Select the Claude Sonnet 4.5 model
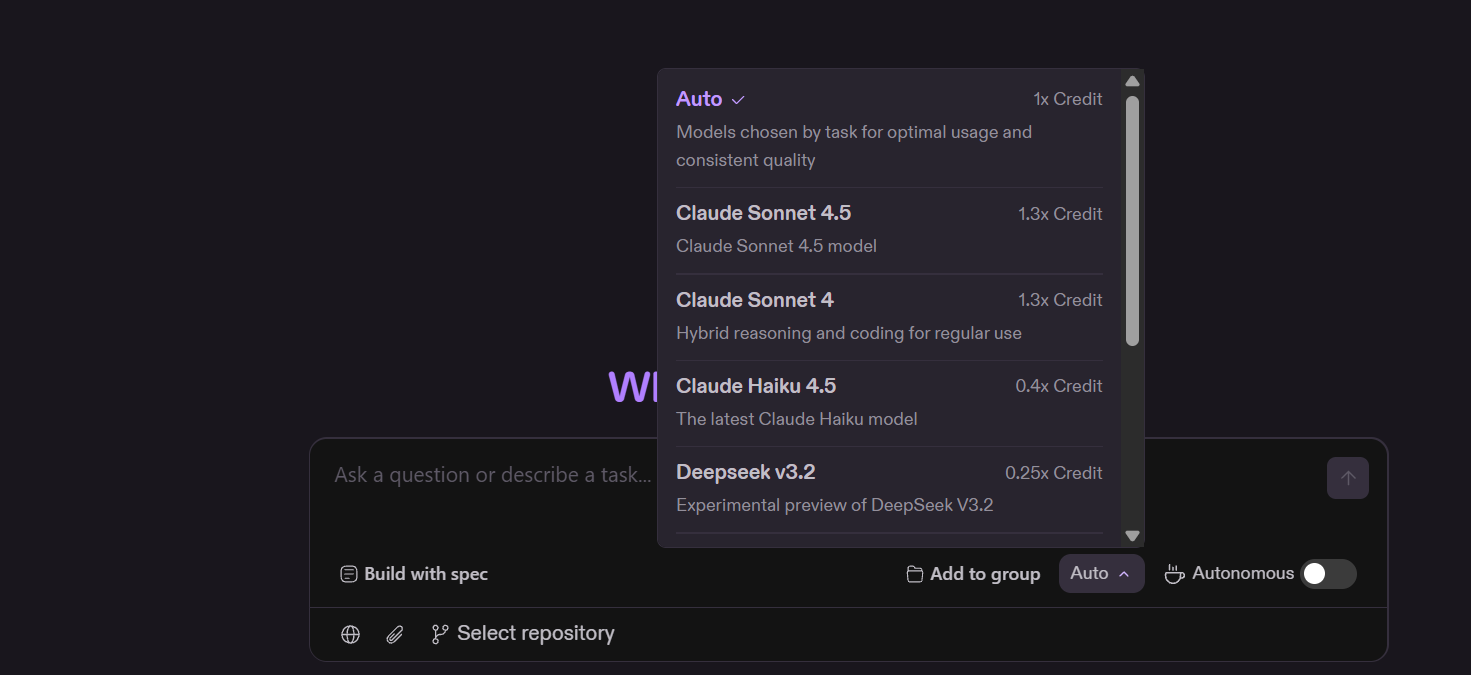The width and height of the screenshot is (1471, 675). [x=889, y=230]
